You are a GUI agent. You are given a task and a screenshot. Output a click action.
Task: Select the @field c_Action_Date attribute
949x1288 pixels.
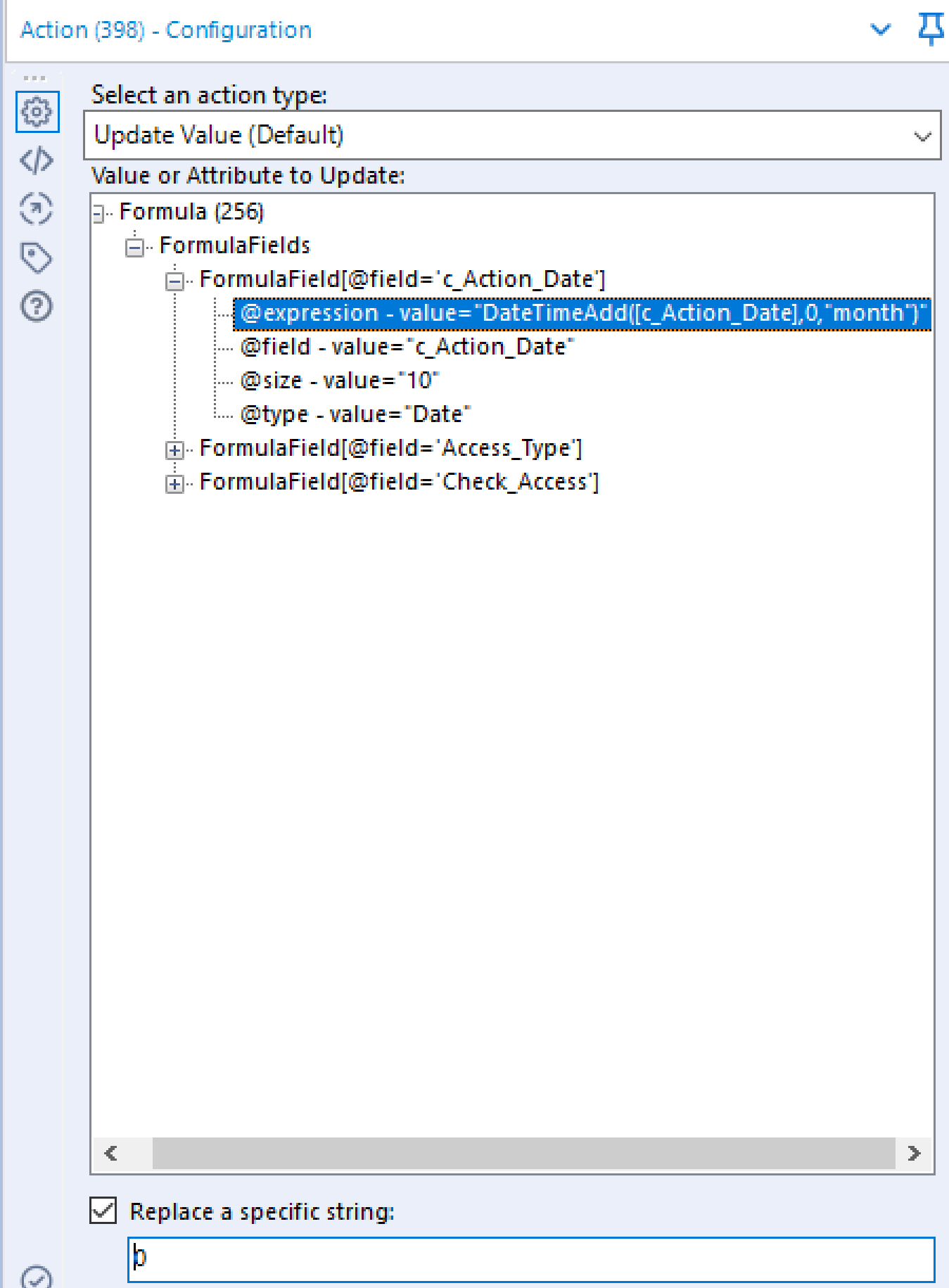coord(407,347)
